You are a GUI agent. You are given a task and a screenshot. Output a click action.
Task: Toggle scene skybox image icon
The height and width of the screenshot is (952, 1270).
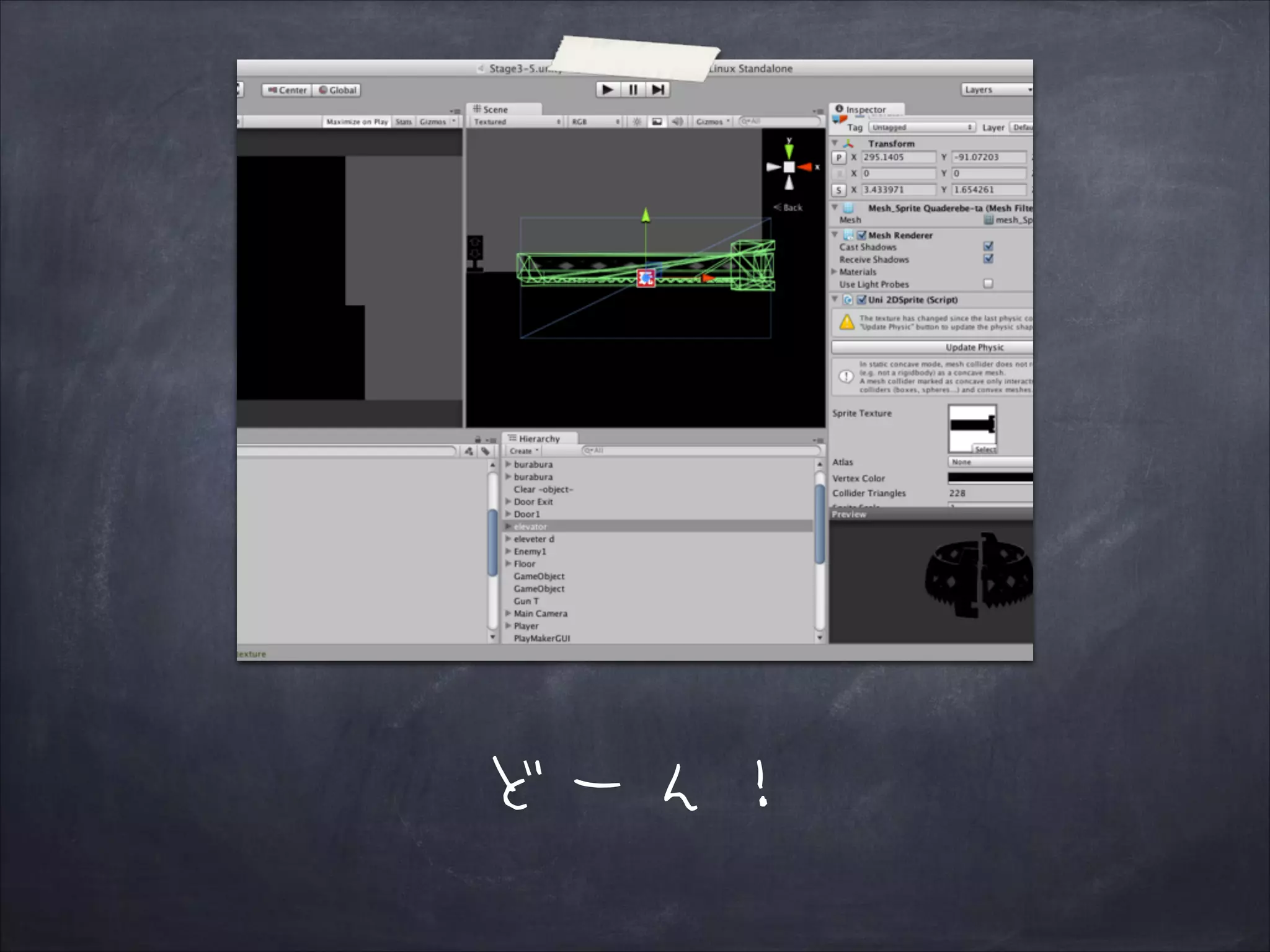coord(657,121)
